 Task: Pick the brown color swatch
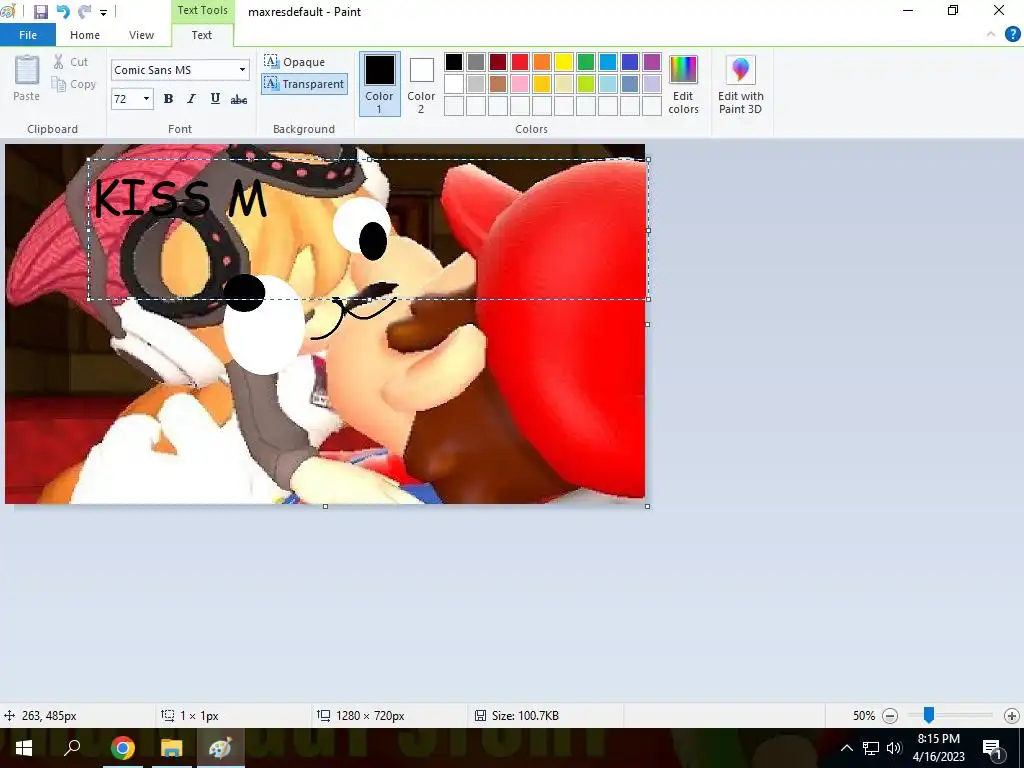pyautogui.click(x=498, y=84)
